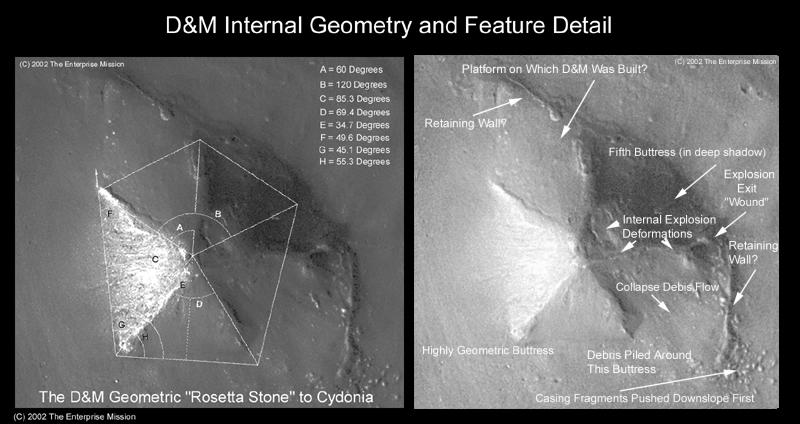Viewport: 800px width, 424px height.
Task: Select the 'Fifth Buttress (in deep shadow)' annotation
Action: (686, 152)
